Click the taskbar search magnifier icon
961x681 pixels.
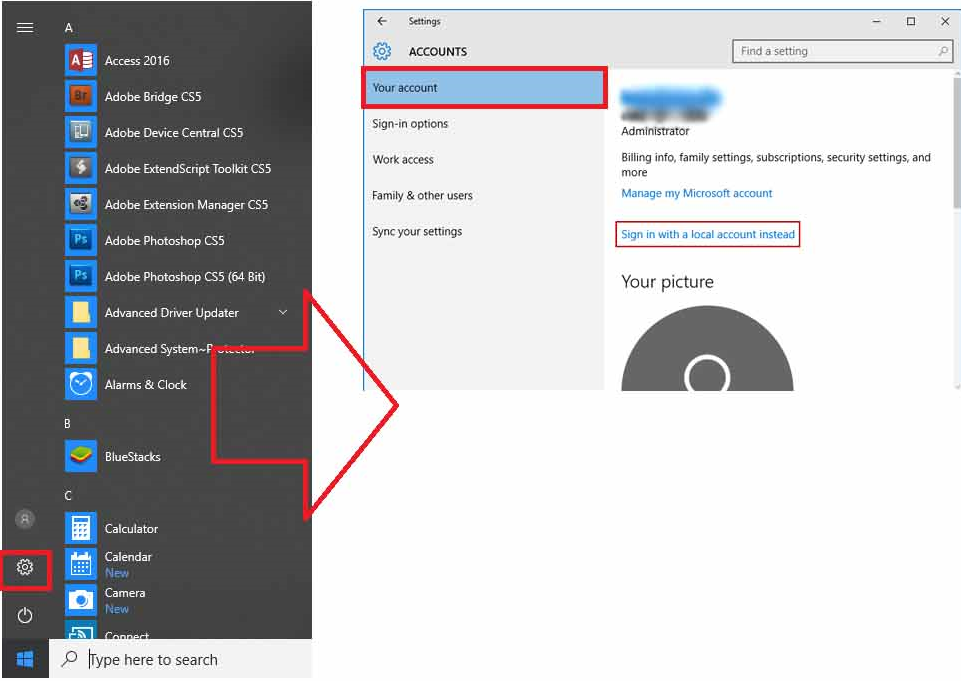70,659
